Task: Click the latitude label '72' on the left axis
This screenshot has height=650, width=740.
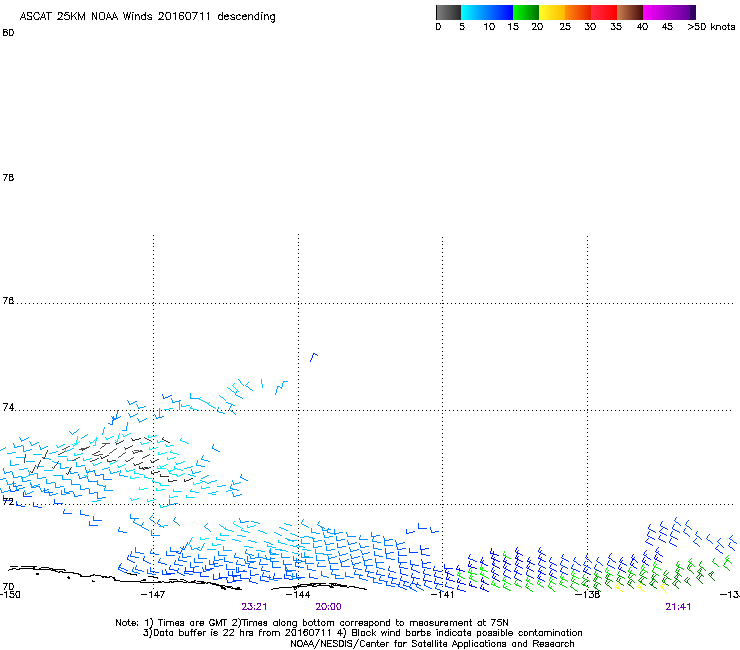Action: [x=8, y=501]
